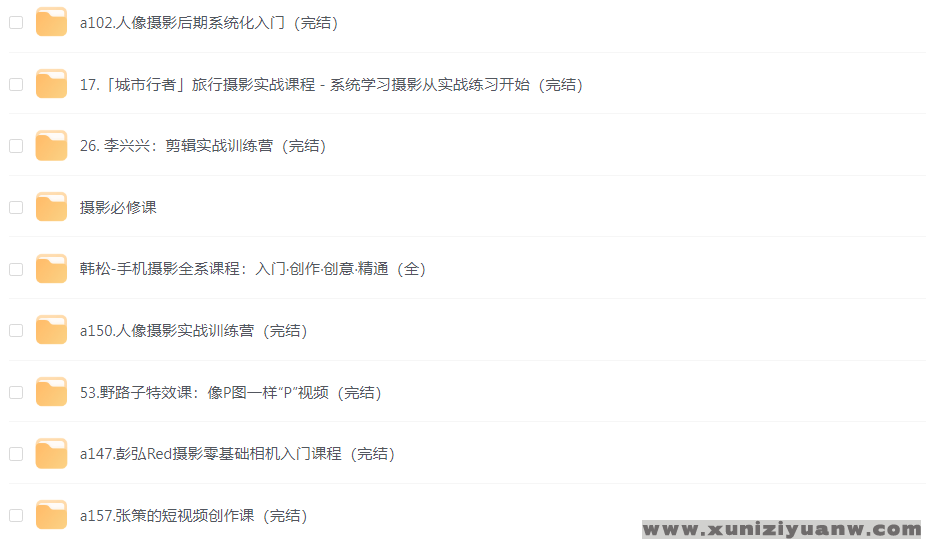Select checkbox for a150.人像摄影实战训练营
The width and height of the screenshot is (926, 544).
[16, 330]
